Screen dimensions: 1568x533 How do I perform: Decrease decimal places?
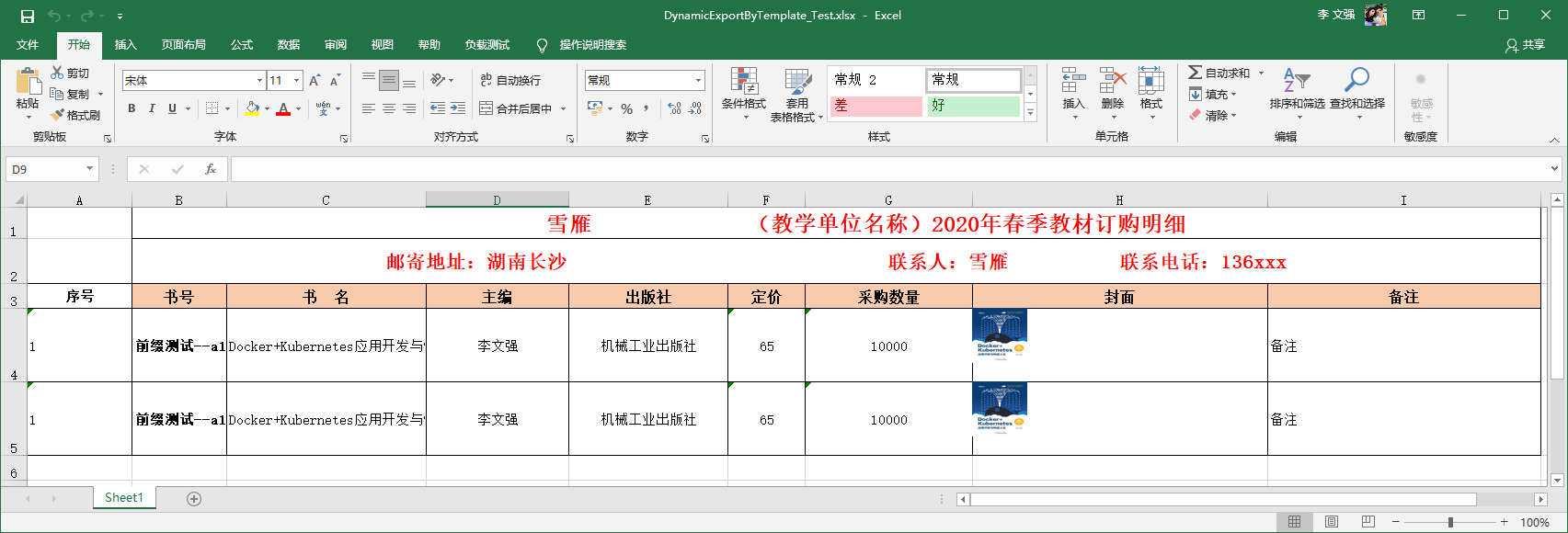695,108
